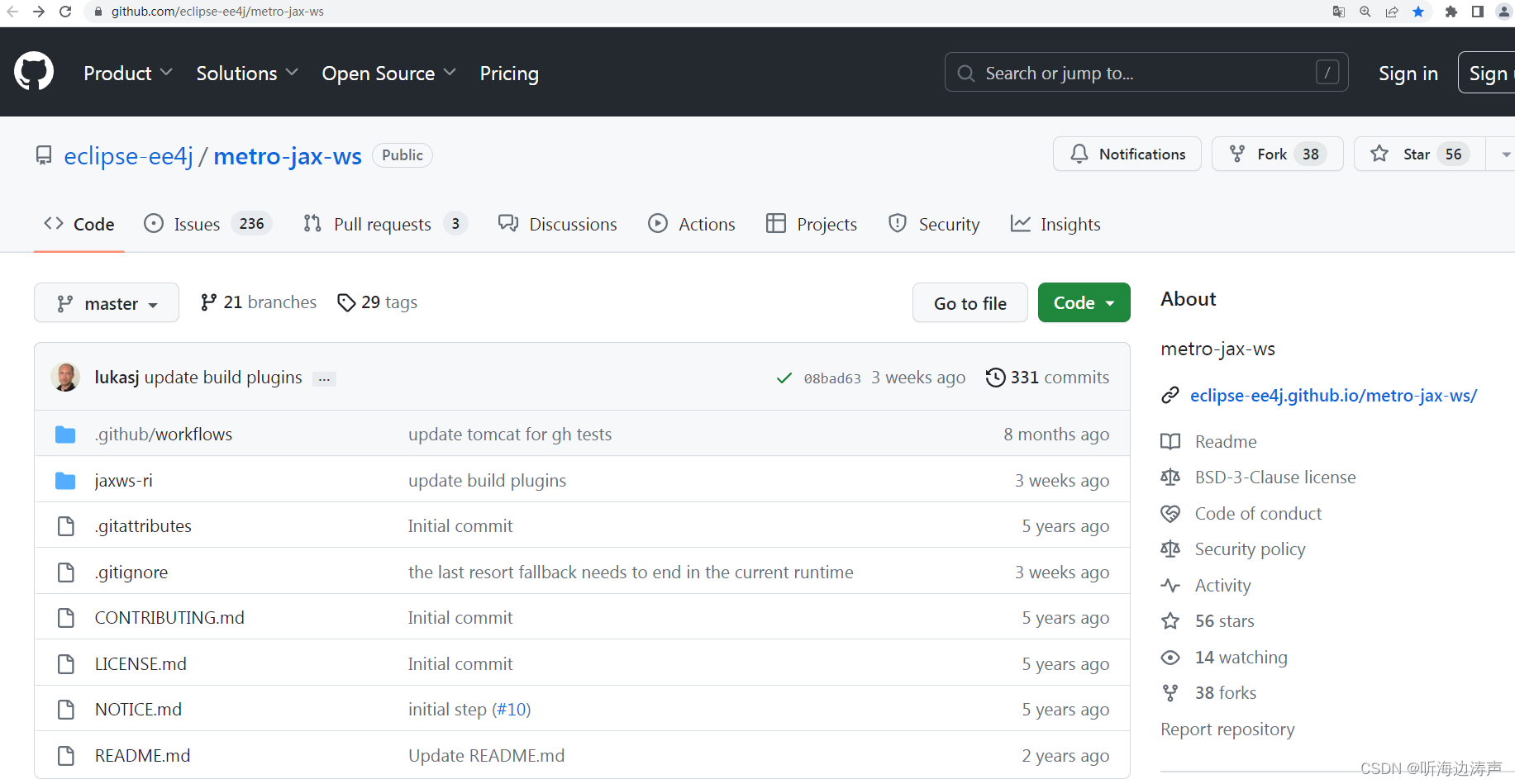Open the metro-jax-ws repository link
This screenshot has height=784, width=1515.
(x=288, y=155)
